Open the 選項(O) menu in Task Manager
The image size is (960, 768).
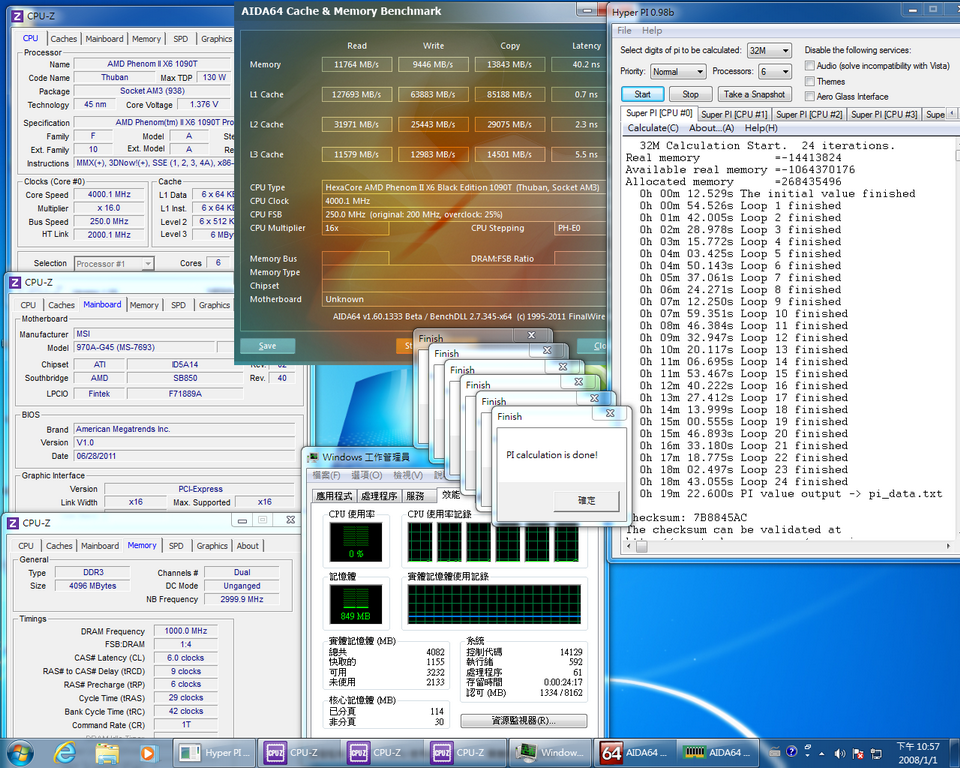[367, 475]
